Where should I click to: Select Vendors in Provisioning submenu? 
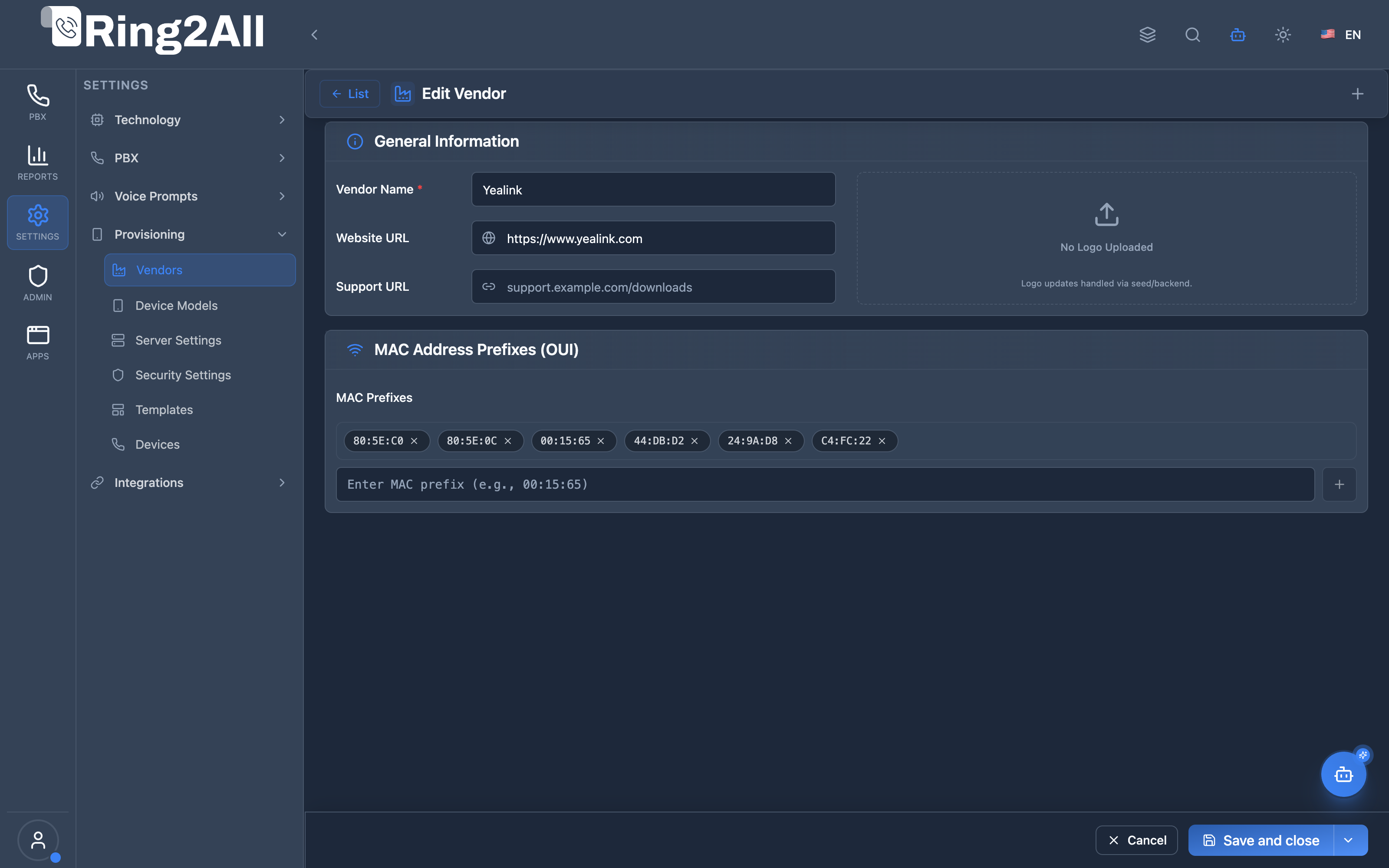(200, 270)
